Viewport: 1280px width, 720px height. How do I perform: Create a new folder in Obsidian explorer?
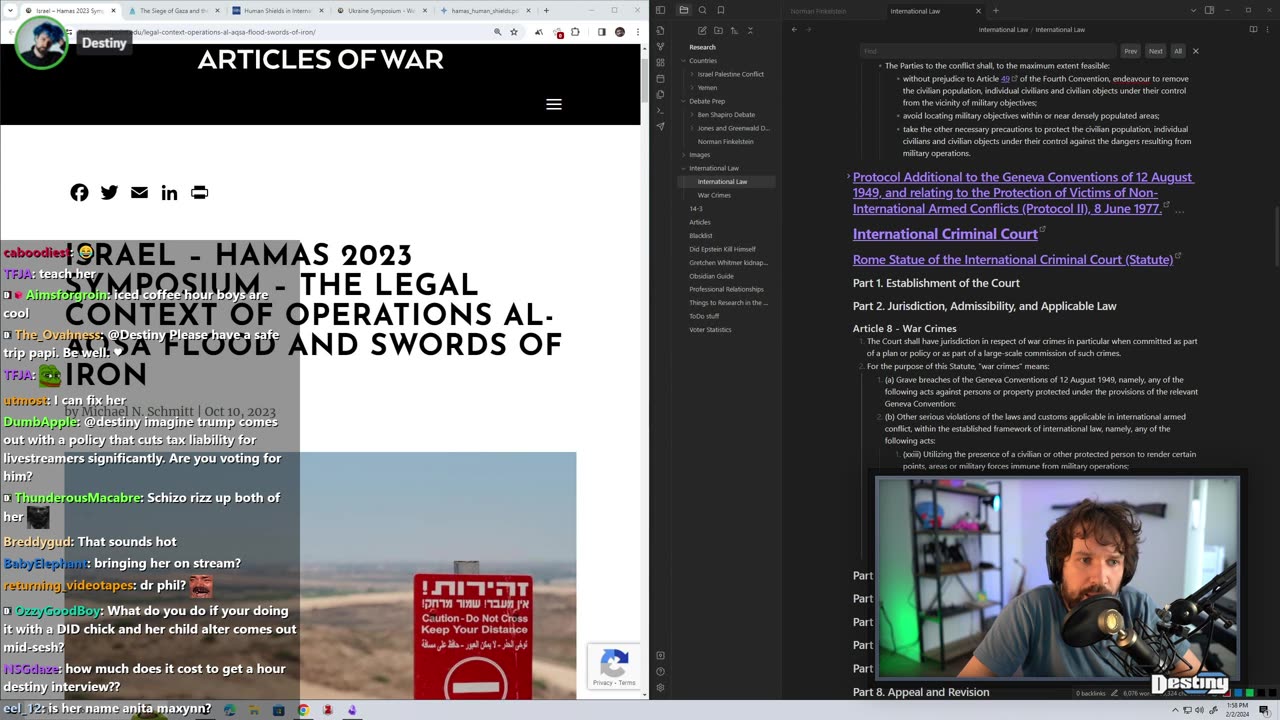click(718, 31)
